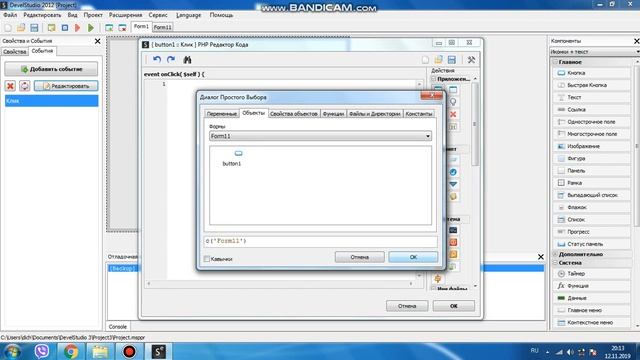Select the Быстрая Кнопка component
The width and height of the screenshot is (640, 360).
pyautogui.click(x=592, y=85)
